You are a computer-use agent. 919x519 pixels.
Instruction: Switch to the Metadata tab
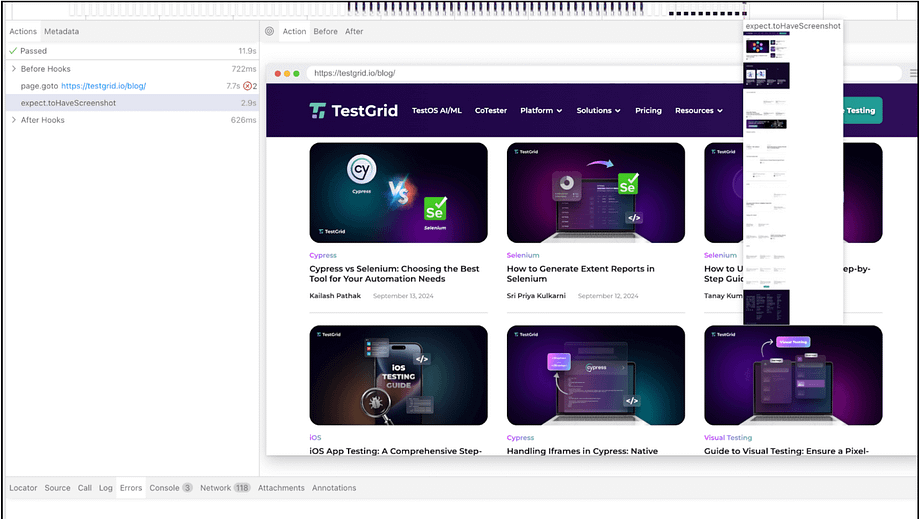click(x=62, y=31)
